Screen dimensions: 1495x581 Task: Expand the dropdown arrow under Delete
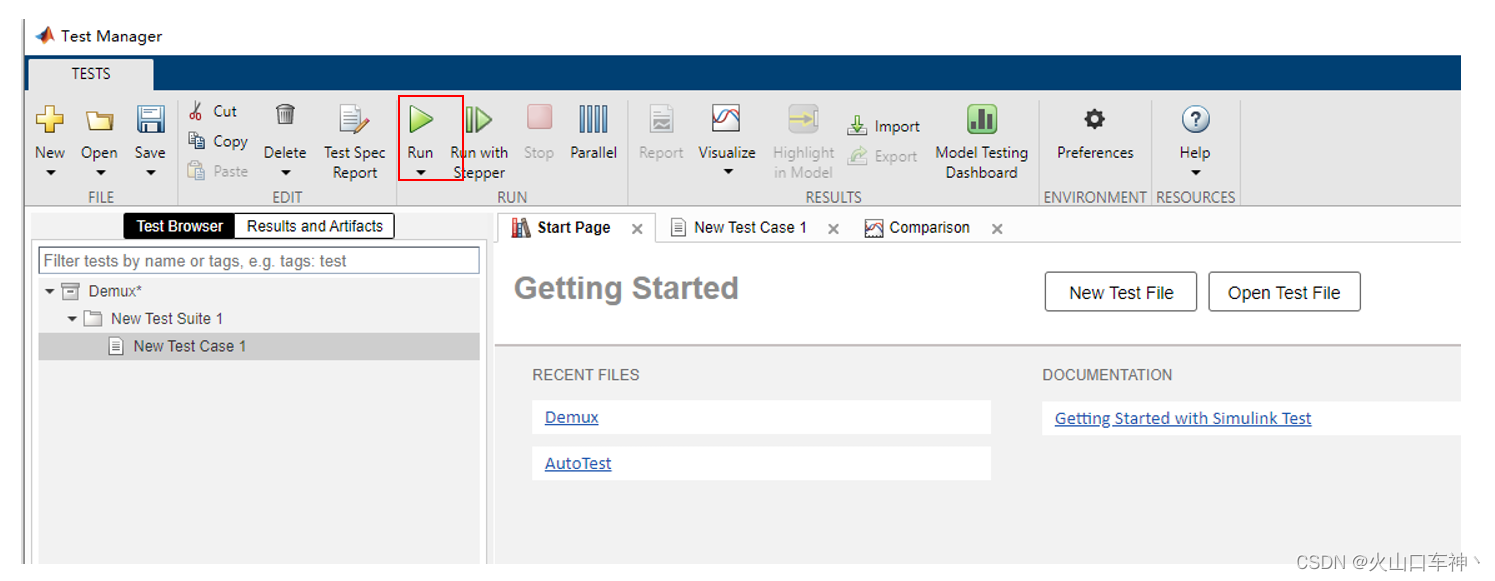[x=285, y=173]
